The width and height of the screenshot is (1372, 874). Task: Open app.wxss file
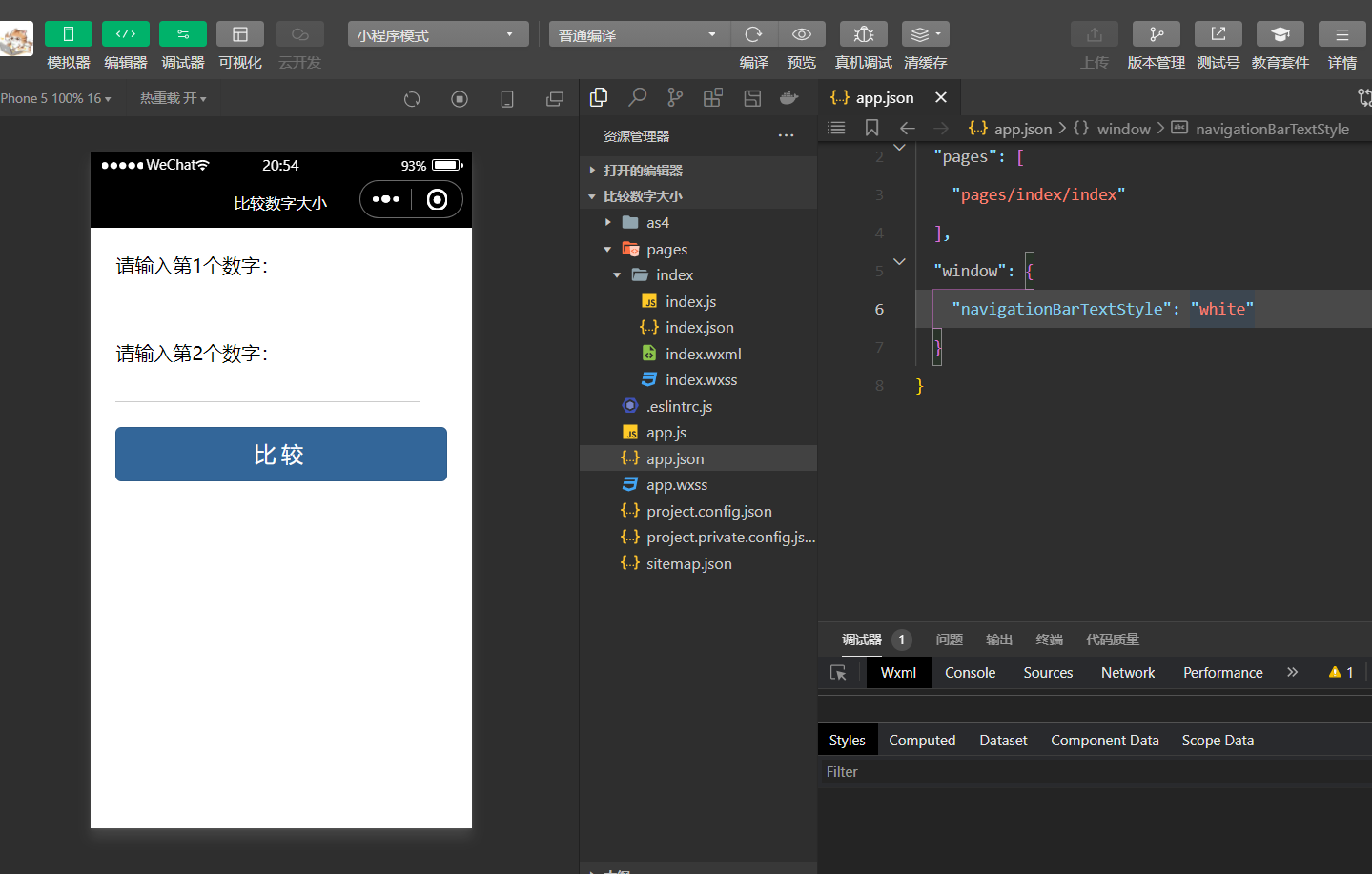pos(698,484)
